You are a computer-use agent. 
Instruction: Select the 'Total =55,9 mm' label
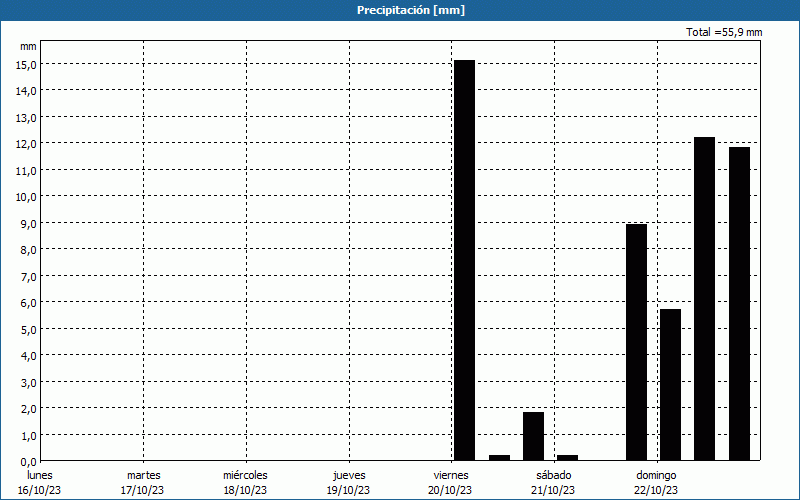point(724,32)
